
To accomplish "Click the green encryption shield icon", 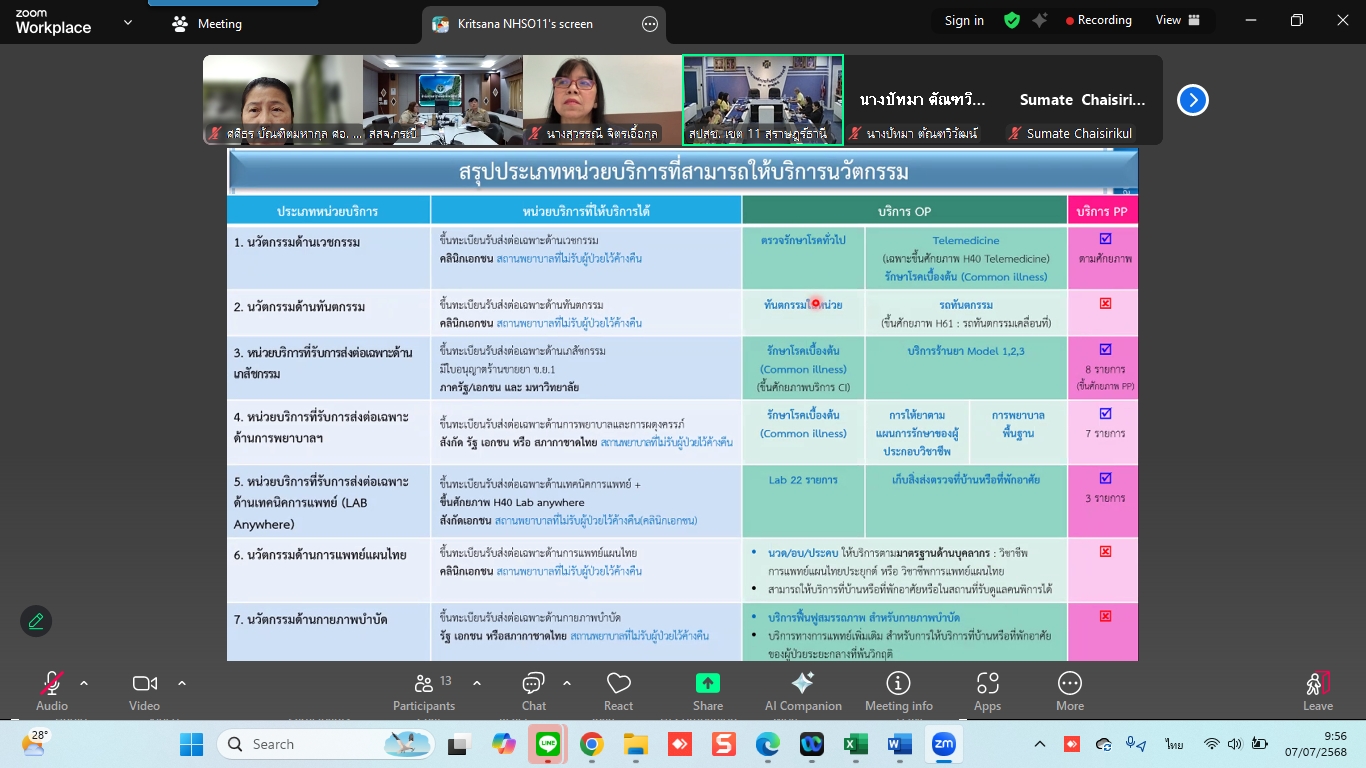I will (x=1012, y=21).
